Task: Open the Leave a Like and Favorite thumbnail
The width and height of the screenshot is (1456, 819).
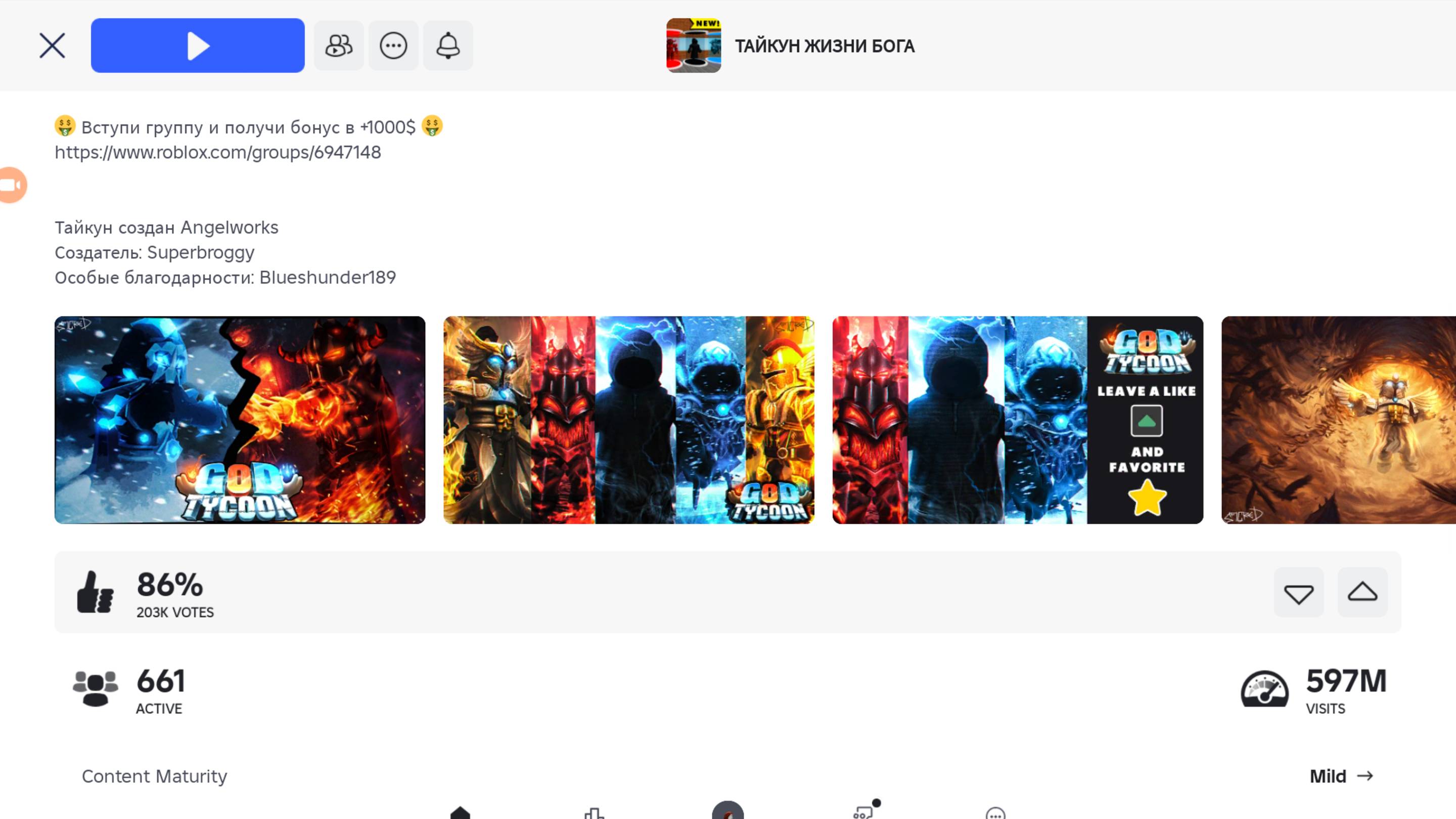Action: [x=1017, y=420]
